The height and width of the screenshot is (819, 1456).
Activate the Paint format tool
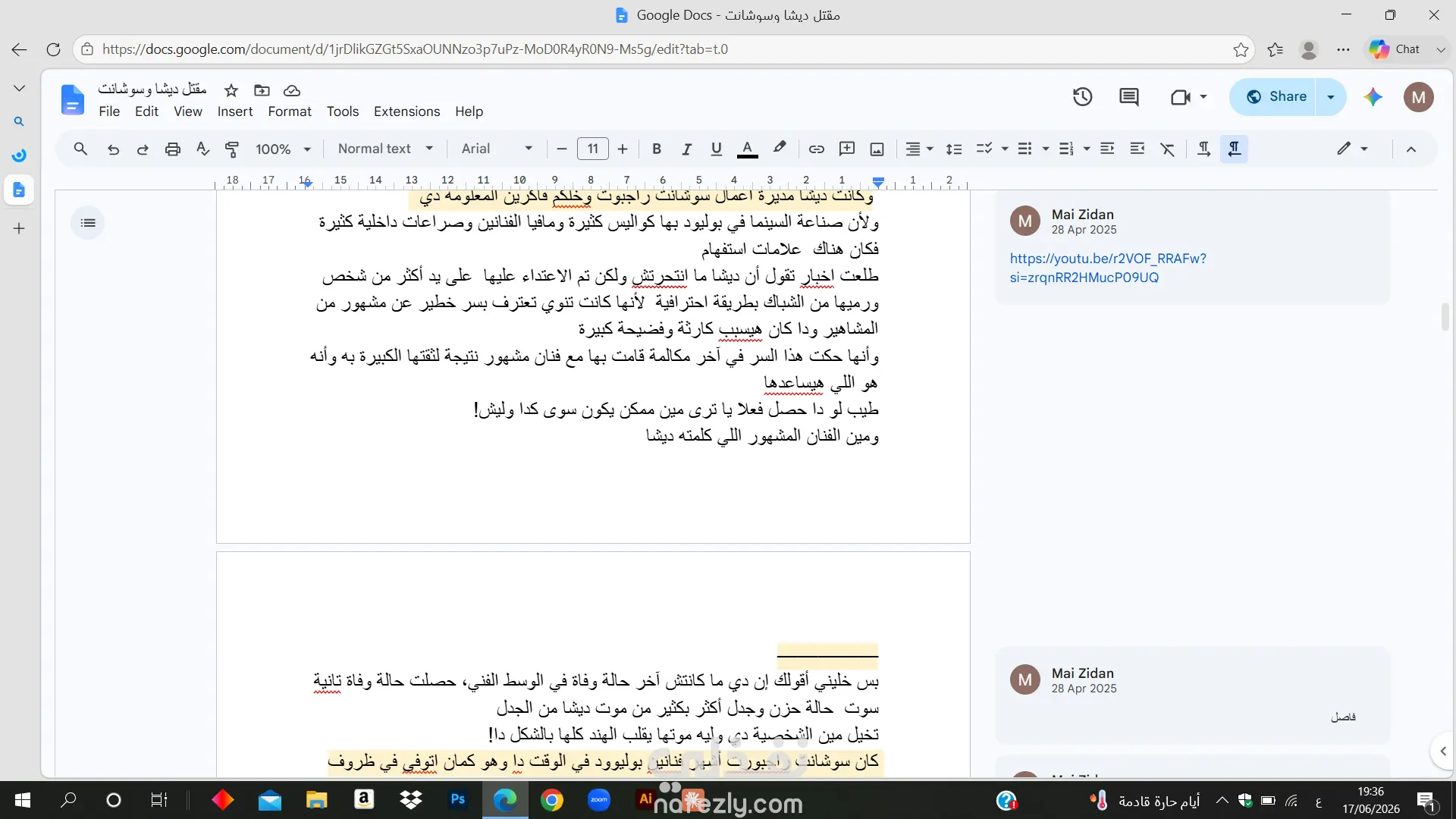[232, 149]
